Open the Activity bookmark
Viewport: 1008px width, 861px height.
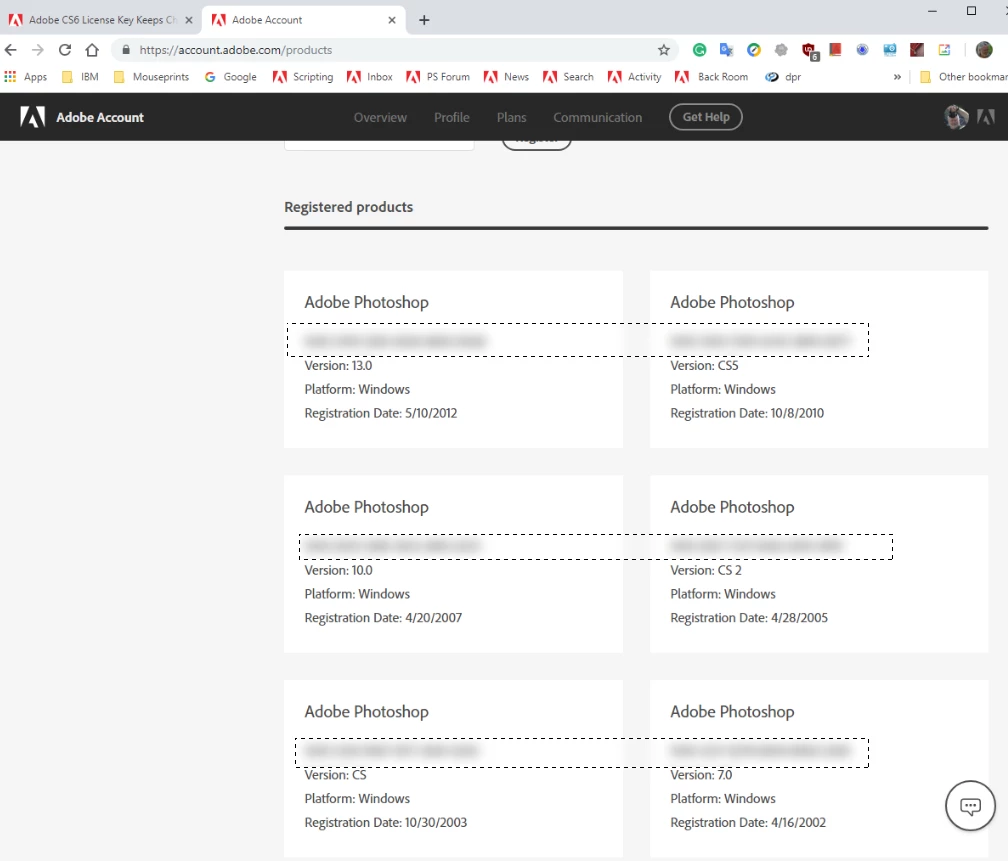(x=634, y=77)
